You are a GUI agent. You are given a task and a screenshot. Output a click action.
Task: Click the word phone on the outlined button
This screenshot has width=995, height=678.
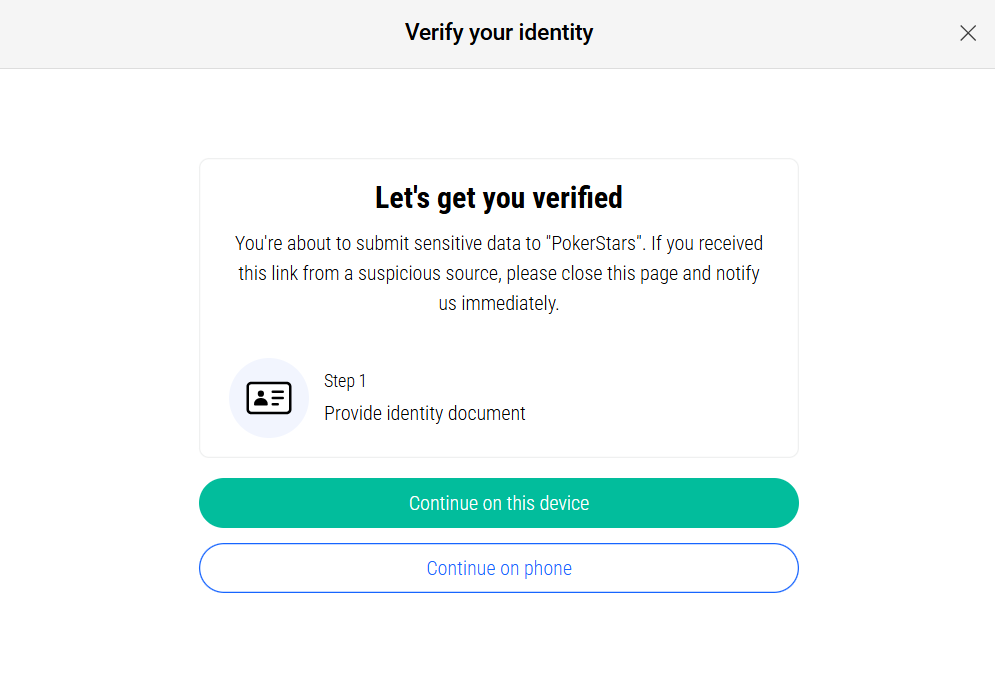(548, 568)
